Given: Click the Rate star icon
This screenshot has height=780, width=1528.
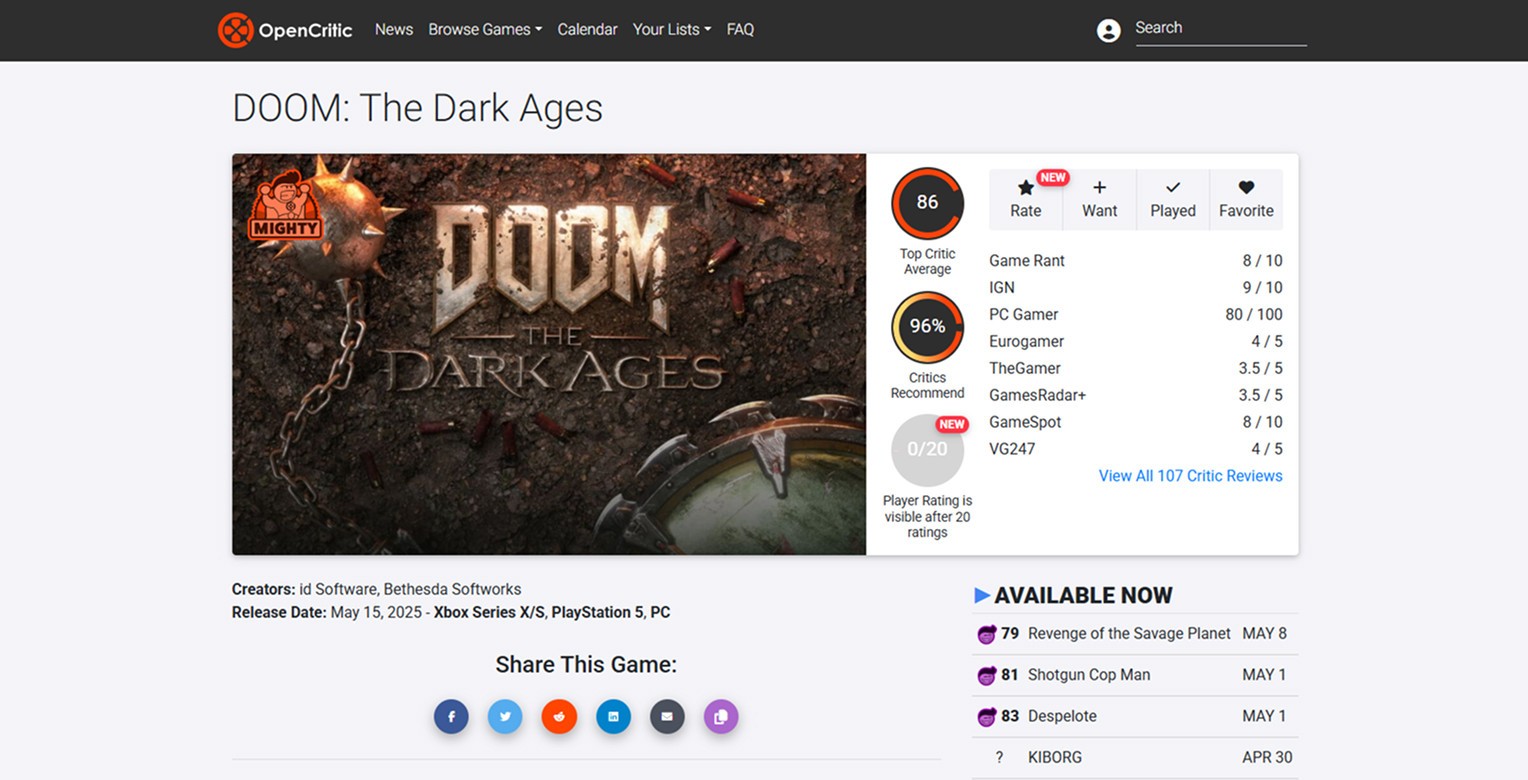Looking at the screenshot, I should (1025, 187).
